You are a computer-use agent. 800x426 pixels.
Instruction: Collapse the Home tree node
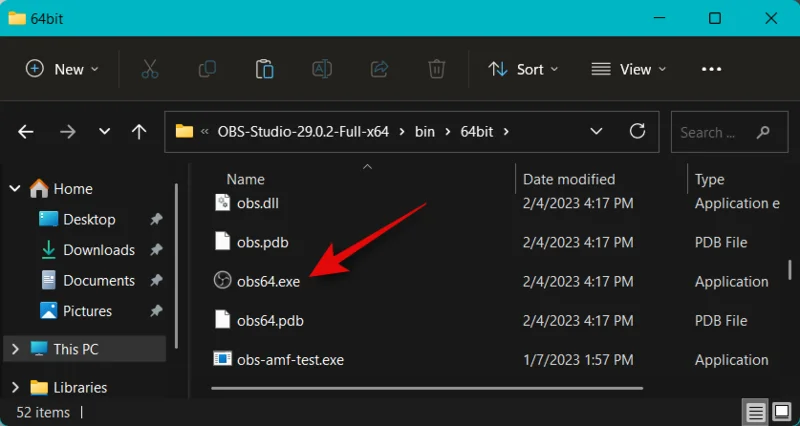15,189
